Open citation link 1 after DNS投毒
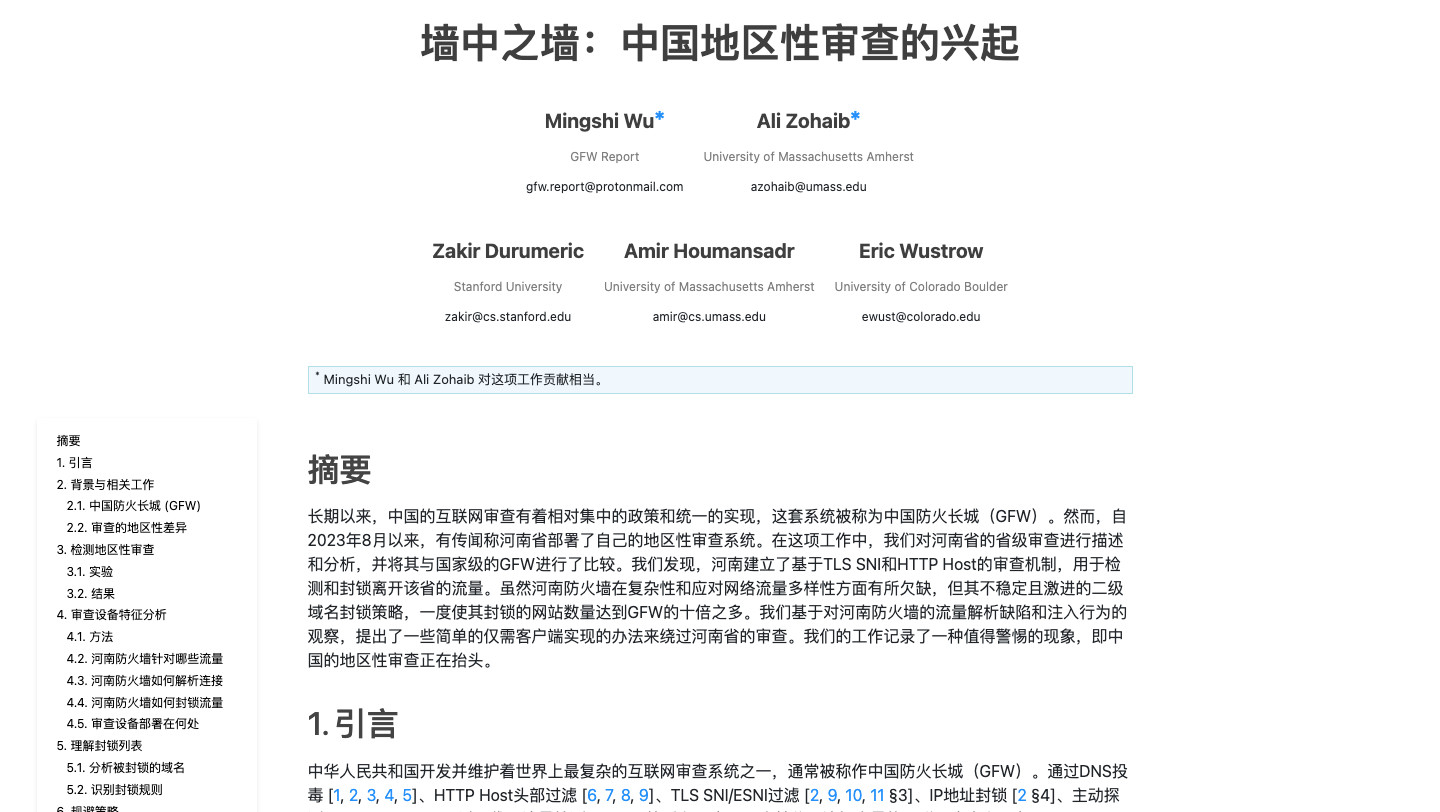 337,796
